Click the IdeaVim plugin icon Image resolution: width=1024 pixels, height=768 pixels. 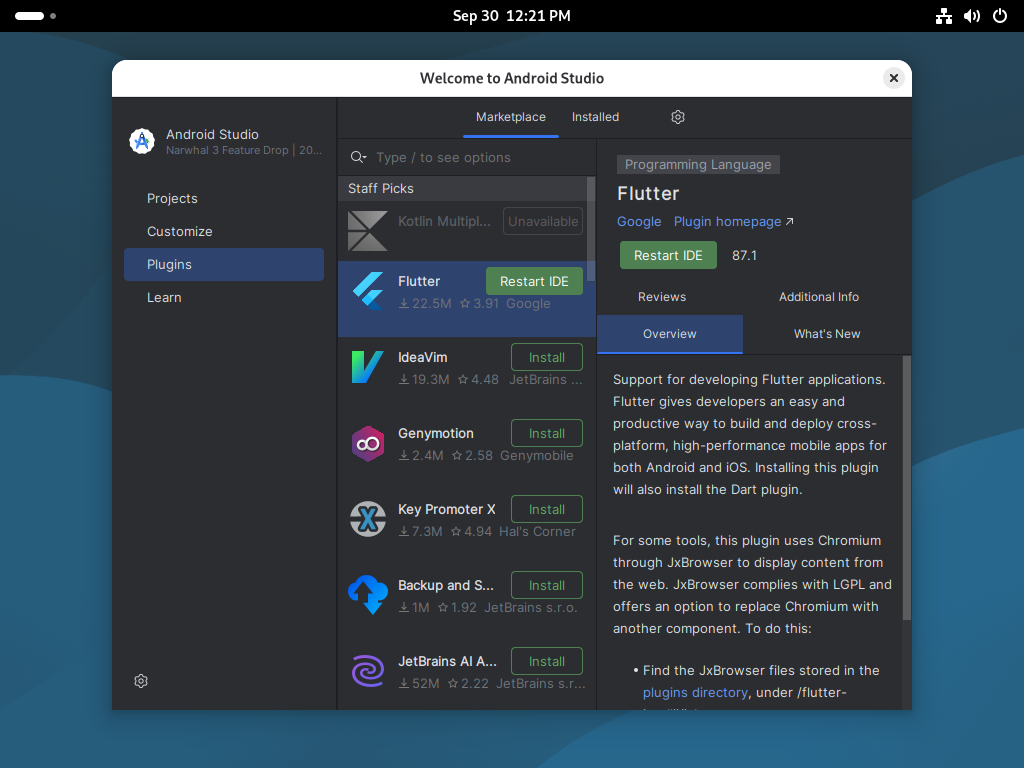[x=367, y=367]
